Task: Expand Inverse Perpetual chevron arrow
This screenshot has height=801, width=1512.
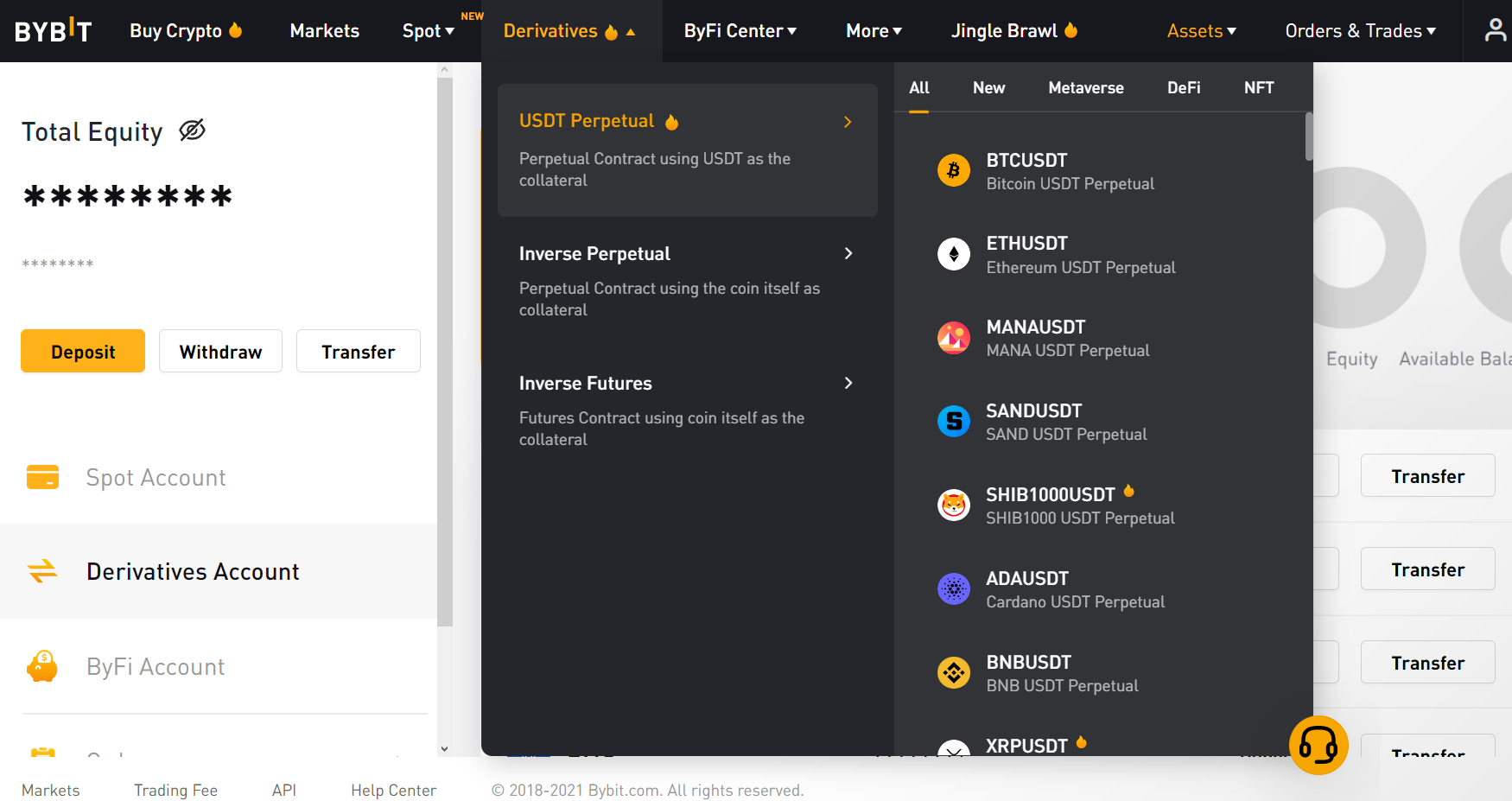Action: (x=848, y=253)
